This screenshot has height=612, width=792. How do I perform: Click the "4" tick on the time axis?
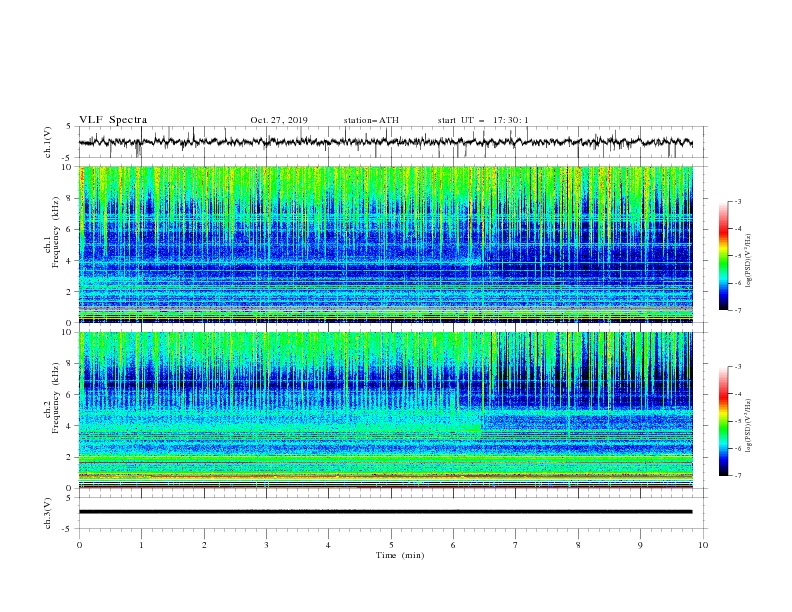pyautogui.click(x=328, y=545)
